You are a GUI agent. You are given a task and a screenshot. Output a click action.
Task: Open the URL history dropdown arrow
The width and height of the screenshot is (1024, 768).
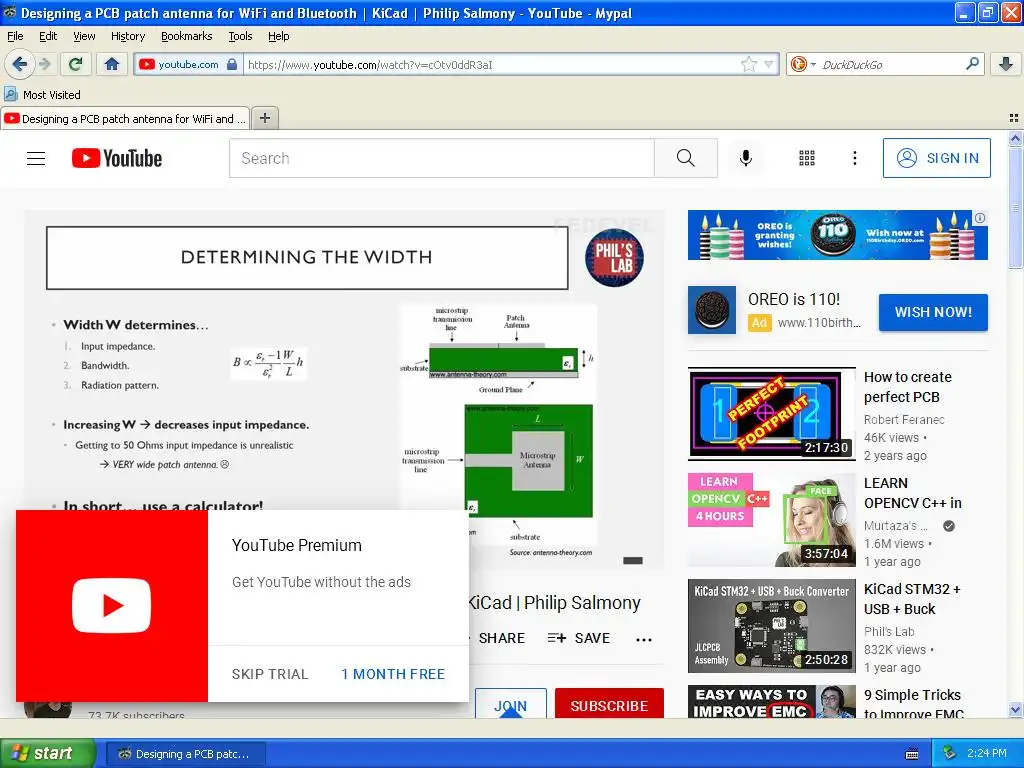coord(769,64)
